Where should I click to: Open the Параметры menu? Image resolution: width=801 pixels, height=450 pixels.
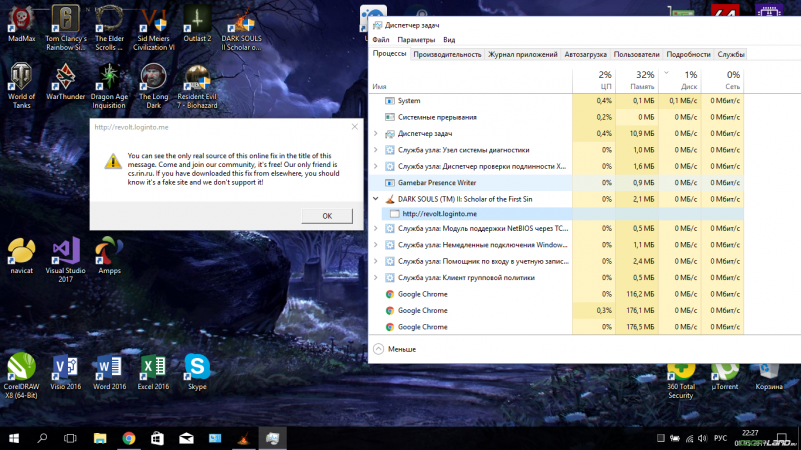tap(416, 40)
